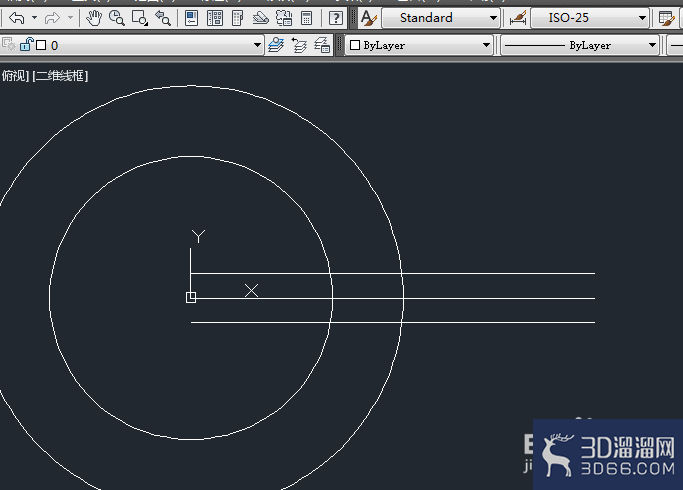Expand the undo history dropdown arrow
This screenshot has width=683, height=490.
click(x=34, y=18)
